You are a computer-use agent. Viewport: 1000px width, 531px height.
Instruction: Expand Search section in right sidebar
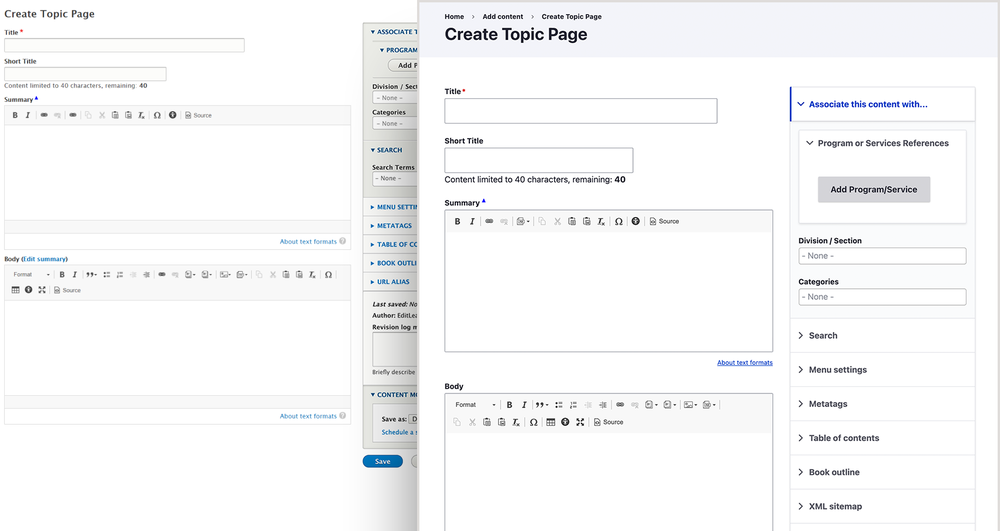pos(883,335)
